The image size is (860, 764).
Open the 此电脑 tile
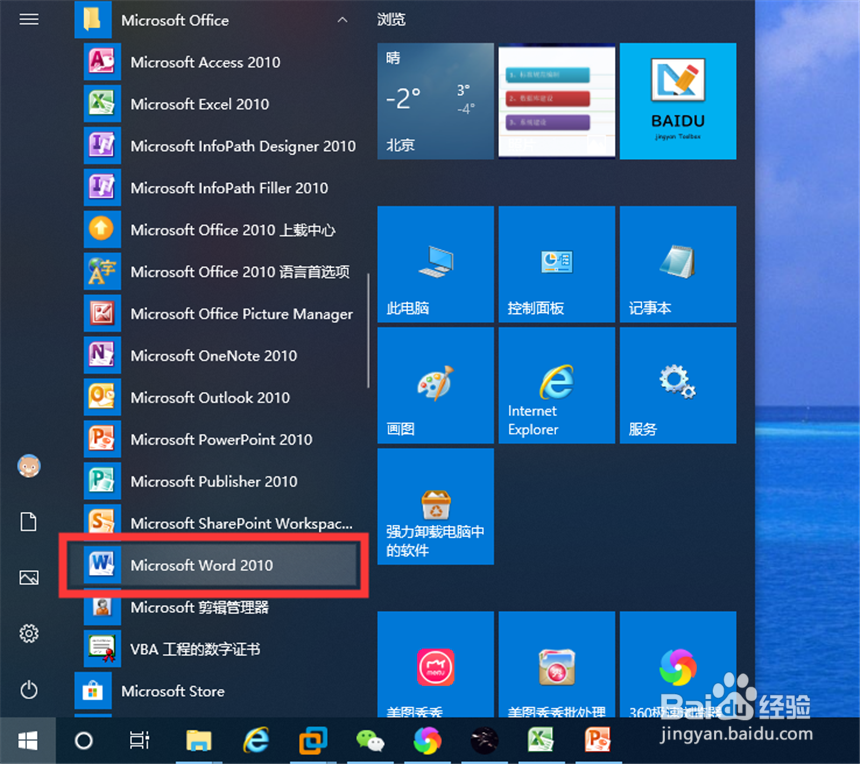pos(435,264)
